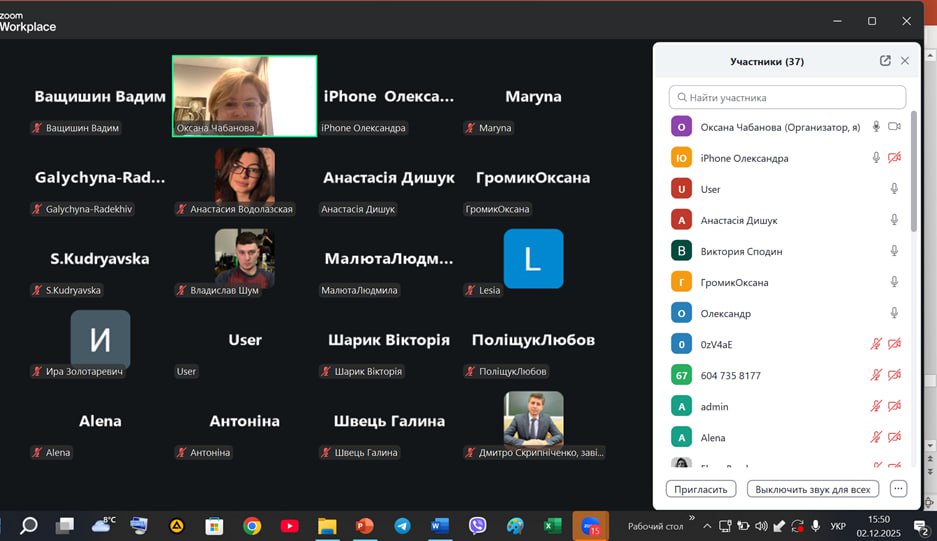This screenshot has height=541, width=937.
Task: Open Google Chrome from the taskbar
Action: point(252,526)
